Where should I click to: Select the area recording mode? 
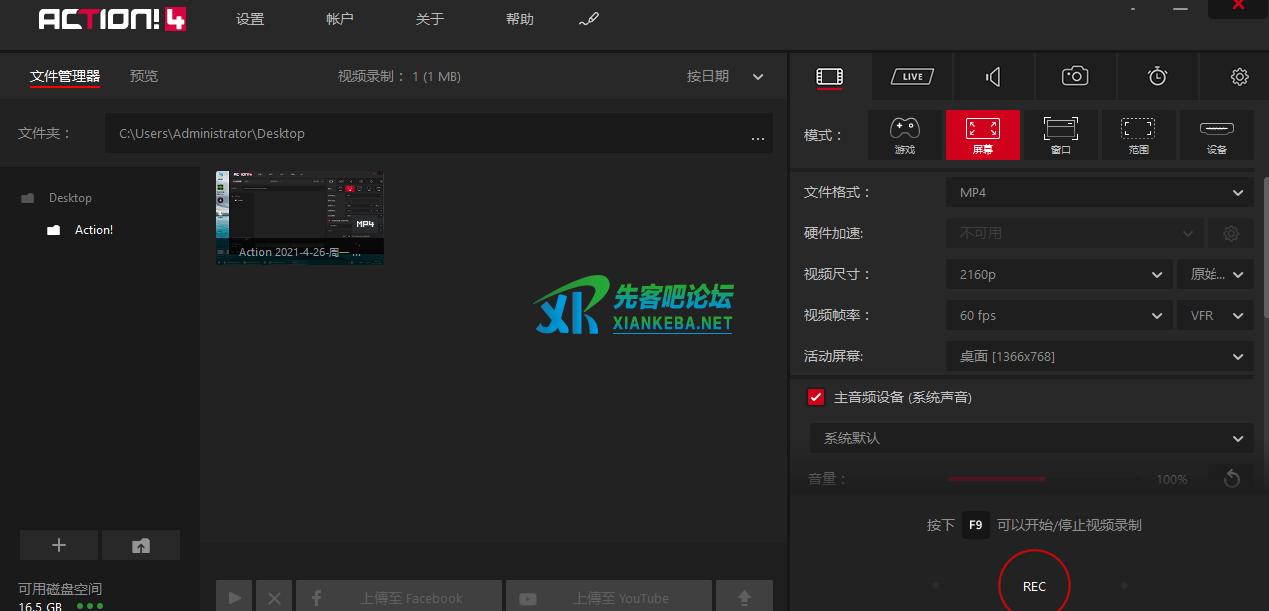pyautogui.click(x=1138, y=135)
